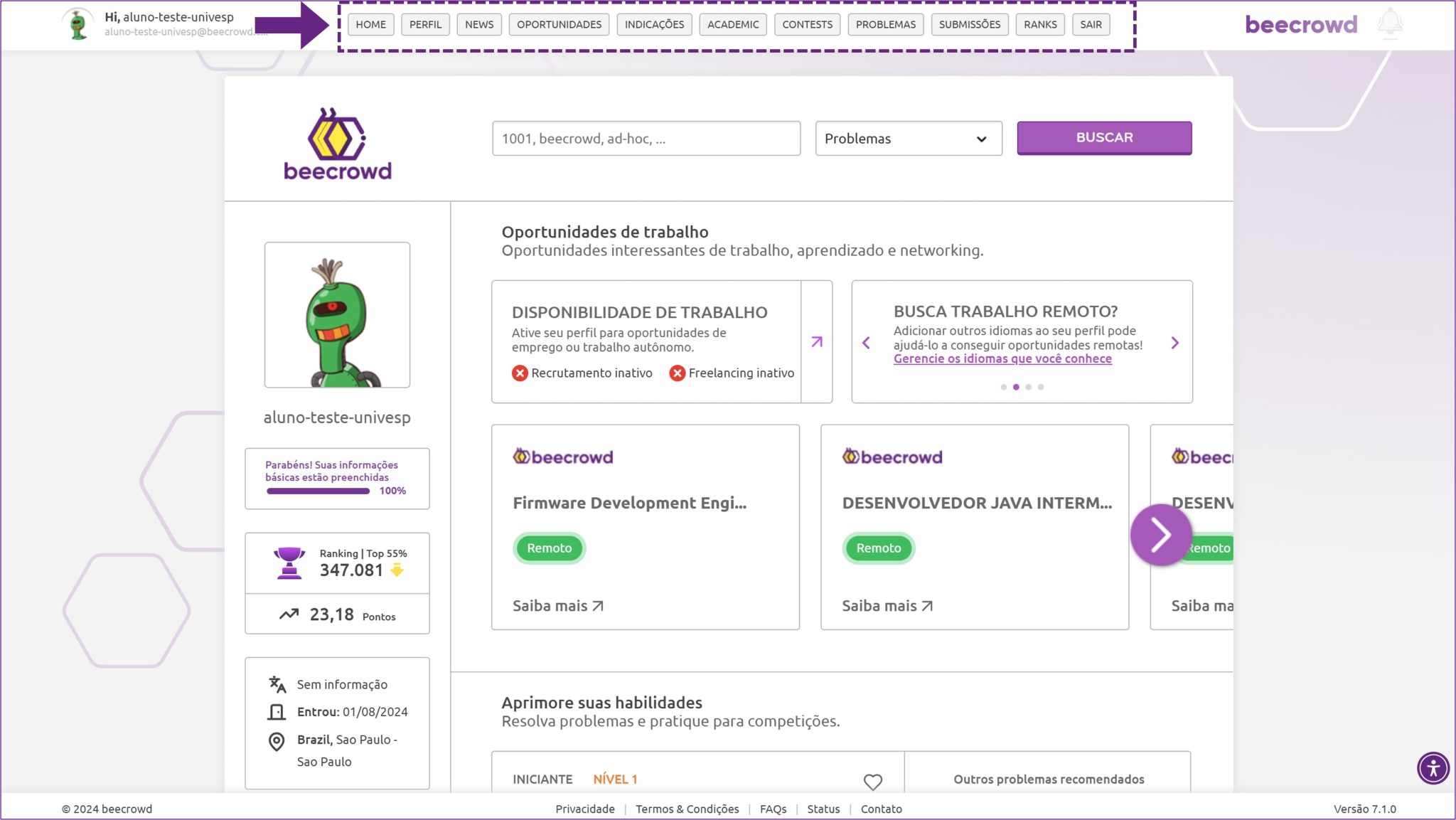The image size is (1456, 820).
Task: Click the search input field
Action: coord(646,139)
